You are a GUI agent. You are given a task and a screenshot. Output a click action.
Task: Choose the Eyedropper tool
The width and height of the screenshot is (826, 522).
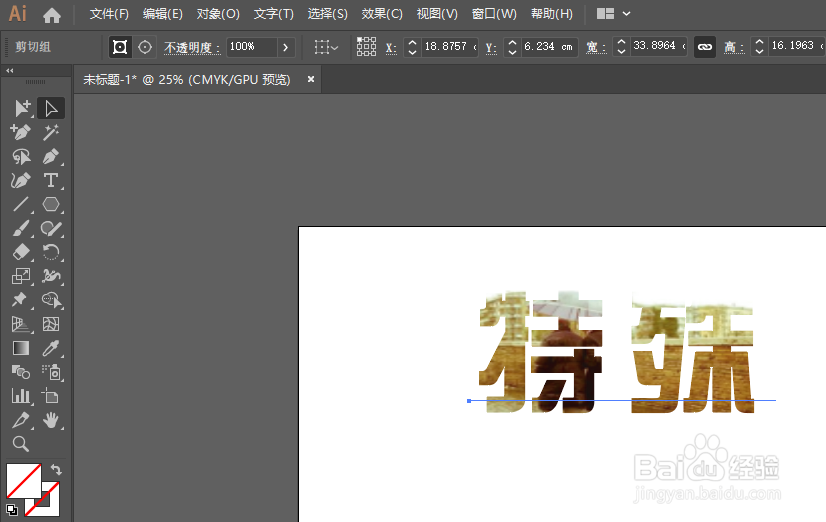click(51, 348)
